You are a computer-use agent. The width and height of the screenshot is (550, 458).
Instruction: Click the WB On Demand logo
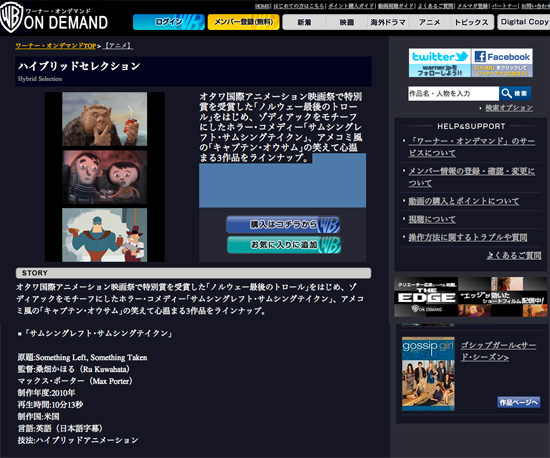(x=54, y=18)
